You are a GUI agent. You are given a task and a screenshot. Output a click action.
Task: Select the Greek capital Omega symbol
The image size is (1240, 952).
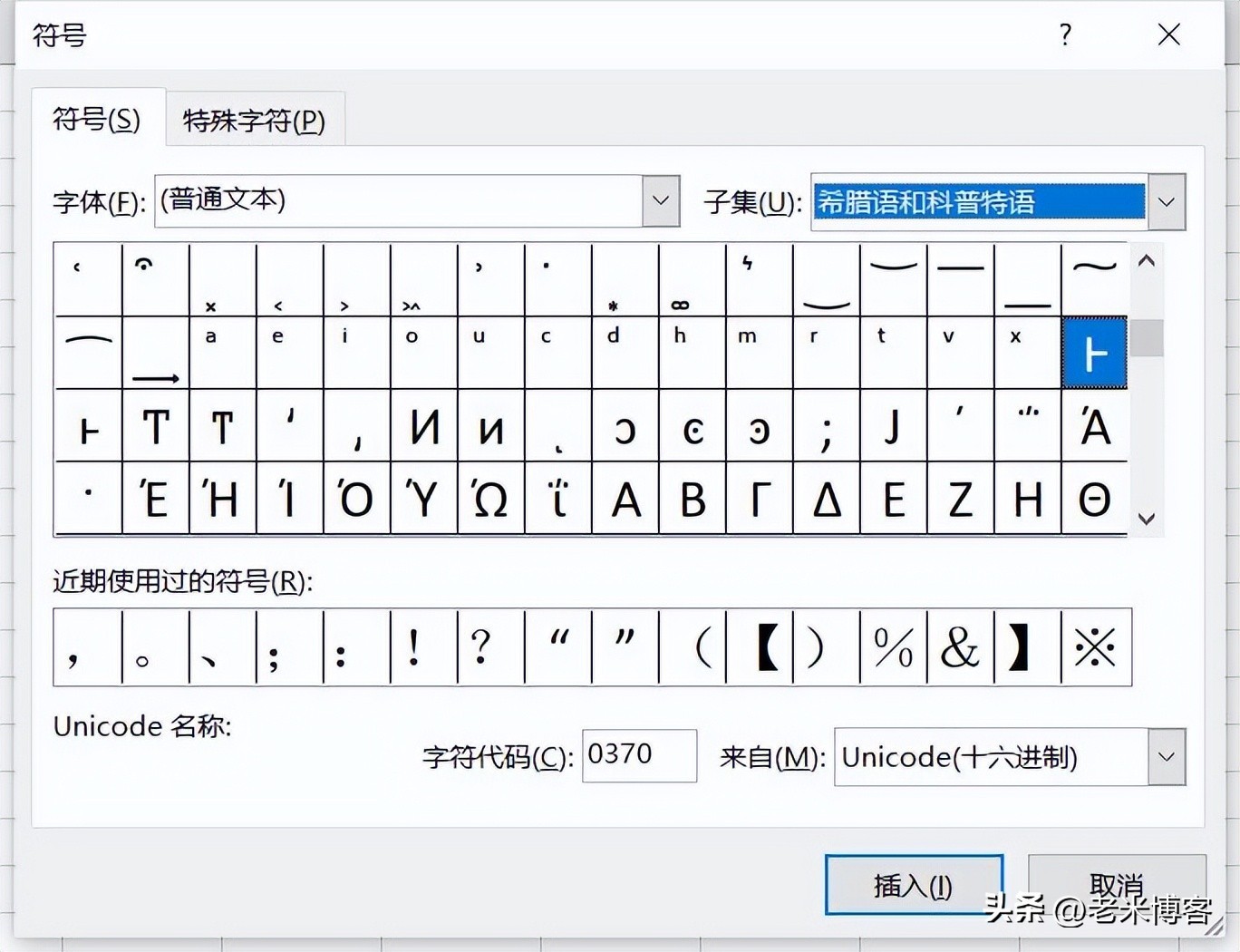coord(491,499)
